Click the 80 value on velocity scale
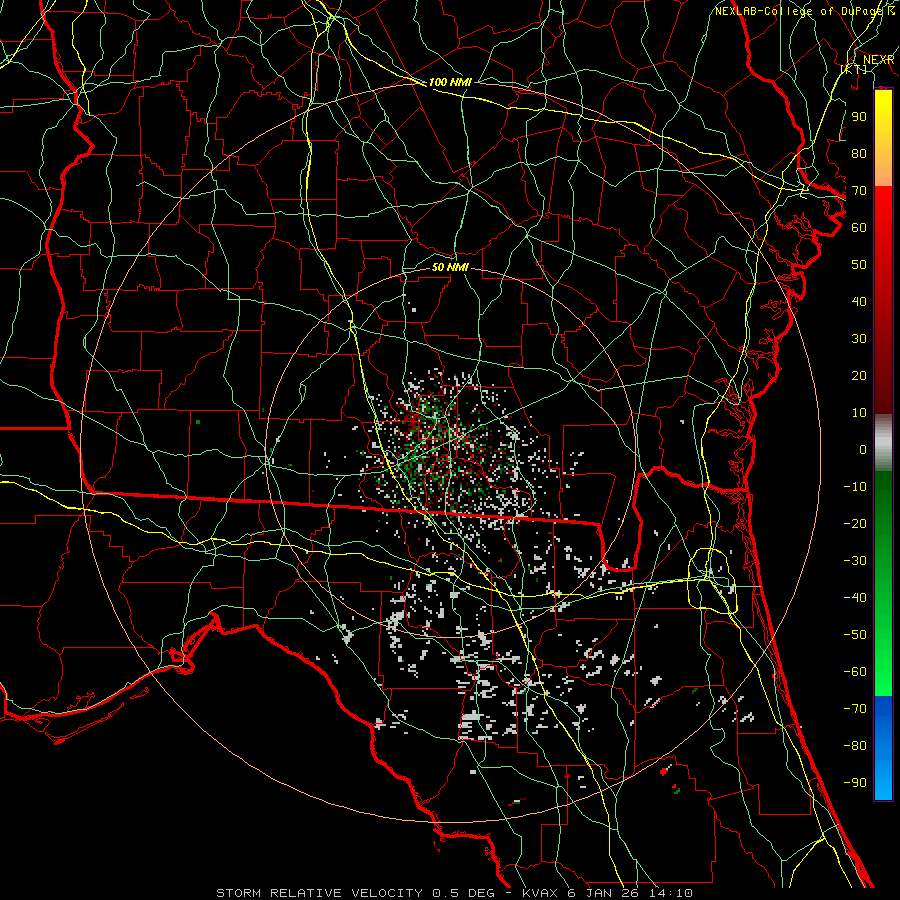This screenshot has height=900, width=900. tap(859, 153)
